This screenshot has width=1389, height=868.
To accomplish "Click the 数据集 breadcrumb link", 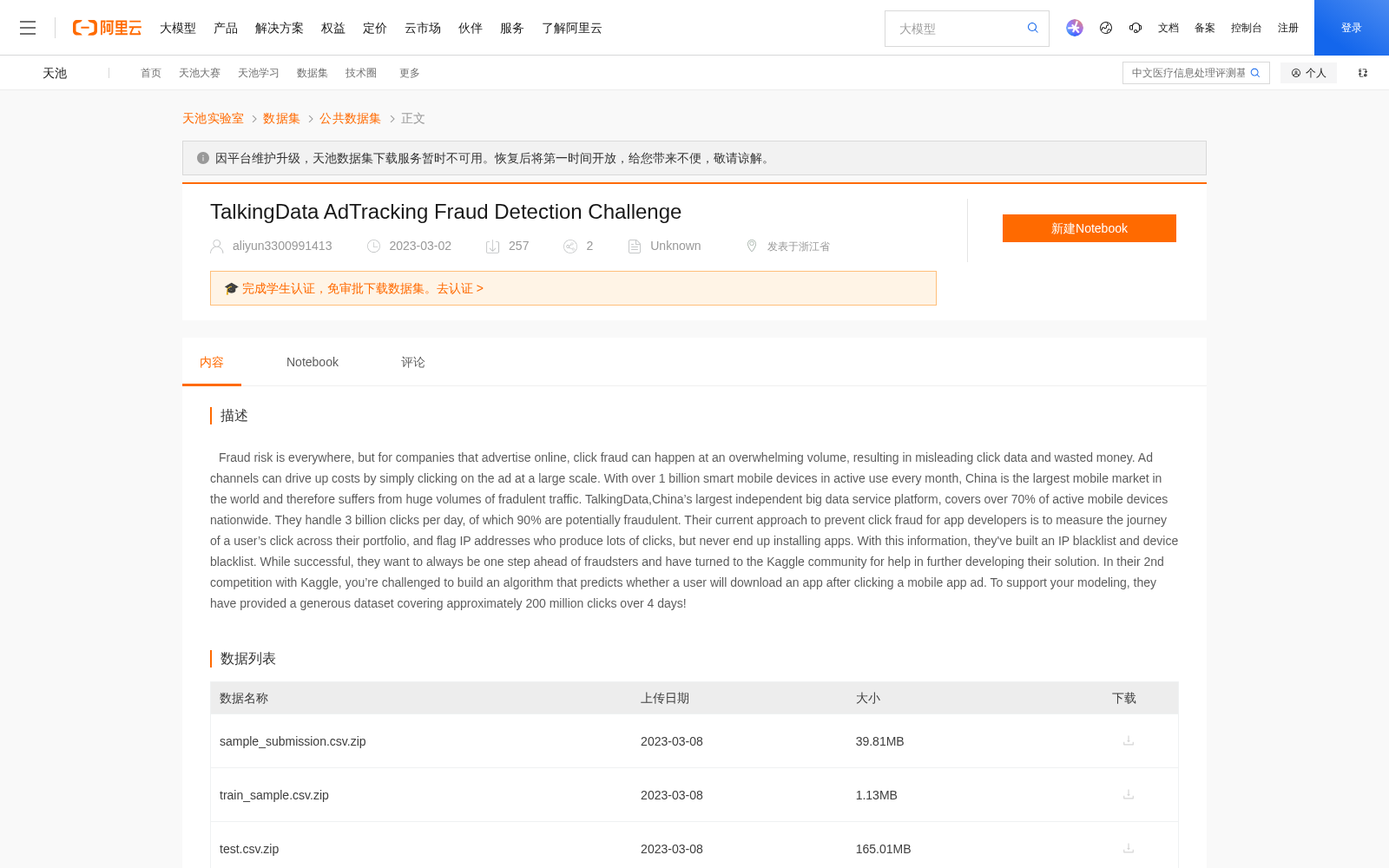I will tap(281, 118).
